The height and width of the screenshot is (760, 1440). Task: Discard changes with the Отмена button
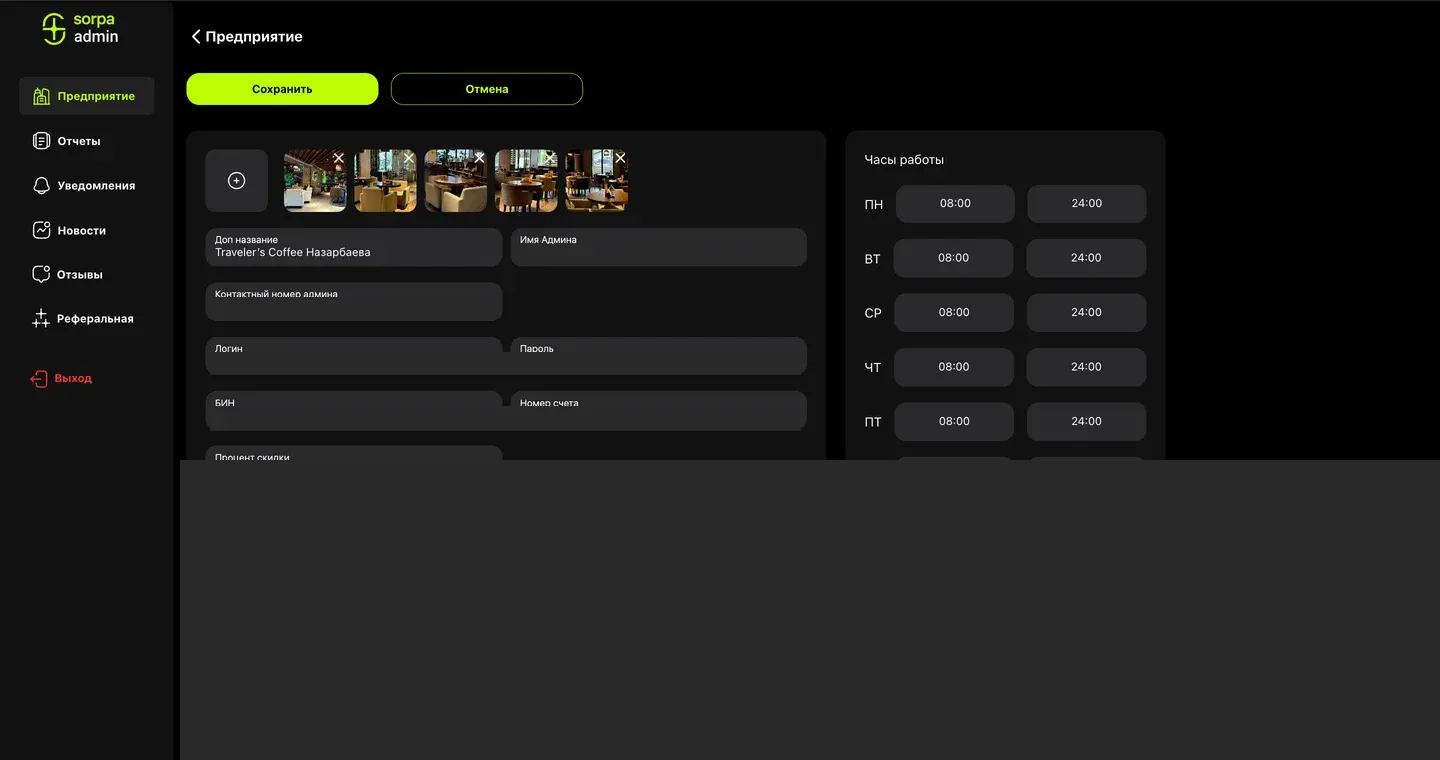pos(487,89)
